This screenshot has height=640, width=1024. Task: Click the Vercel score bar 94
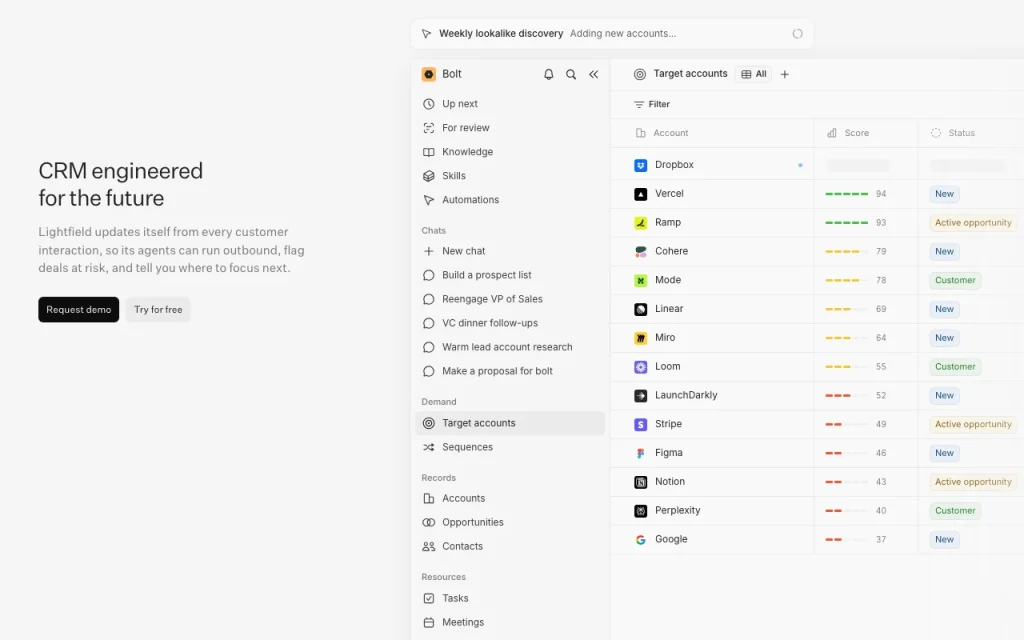[x=846, y=194]
